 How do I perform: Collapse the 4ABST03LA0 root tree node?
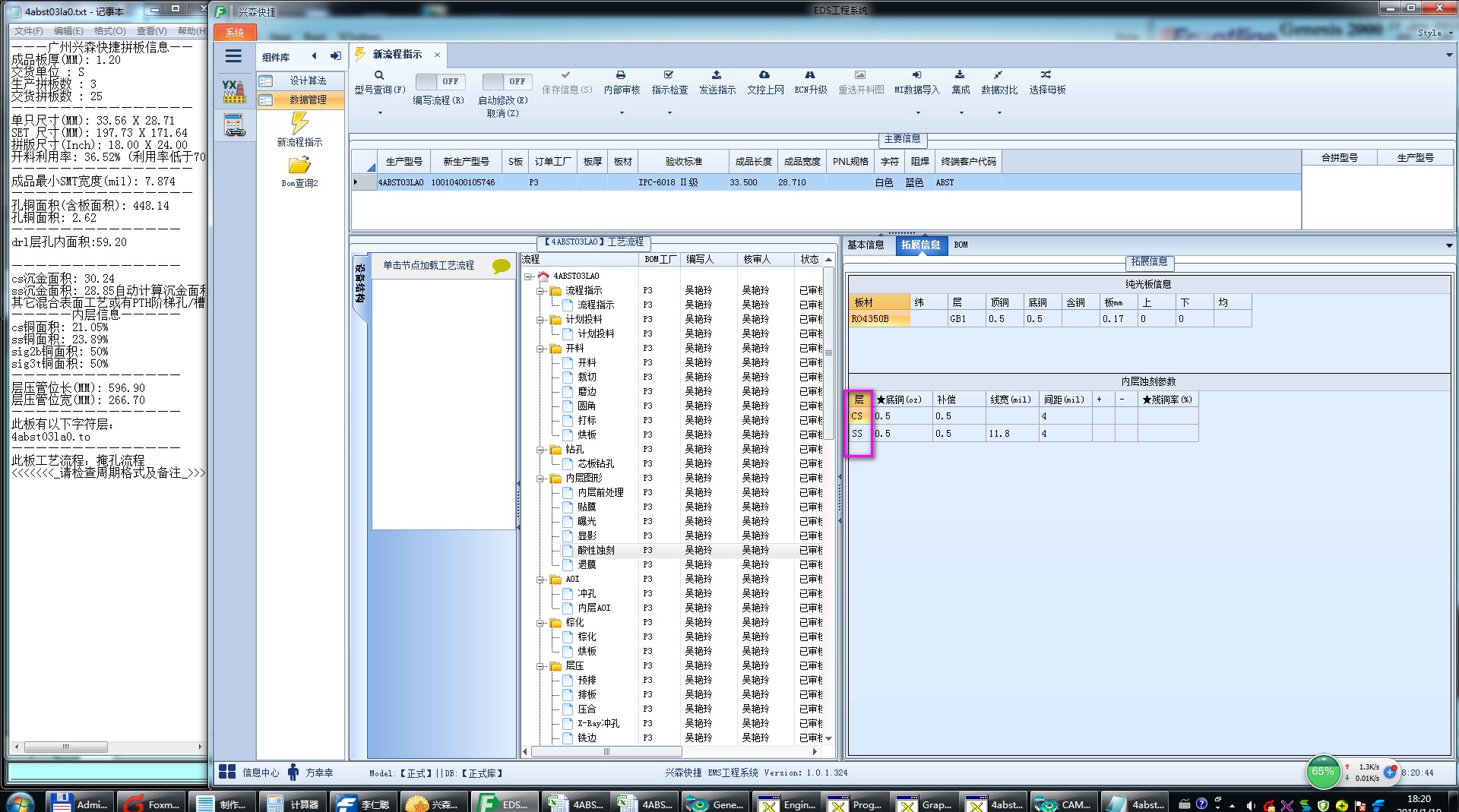click(x=528, y=276)
